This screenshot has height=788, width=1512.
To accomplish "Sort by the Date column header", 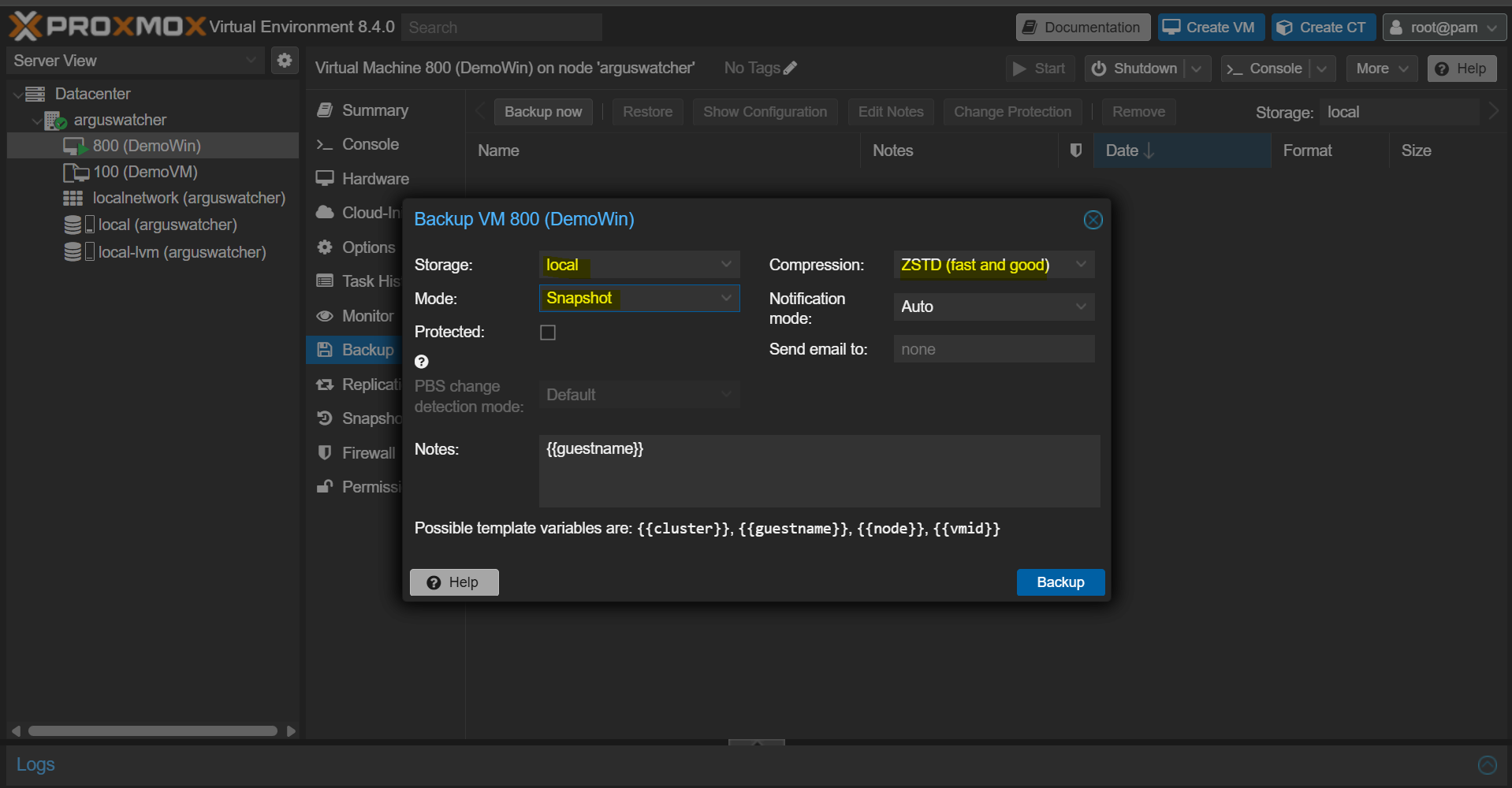I will 1182,151.
